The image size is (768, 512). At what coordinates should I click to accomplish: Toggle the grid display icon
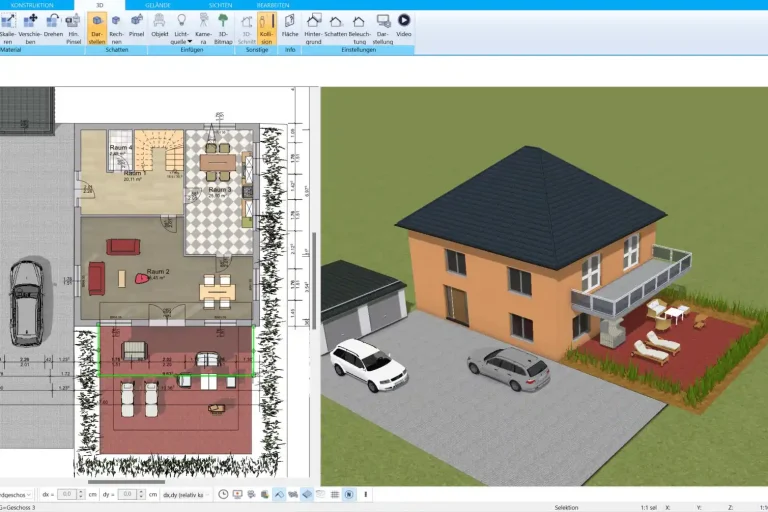pyautogui.click(x=335, y=494)
